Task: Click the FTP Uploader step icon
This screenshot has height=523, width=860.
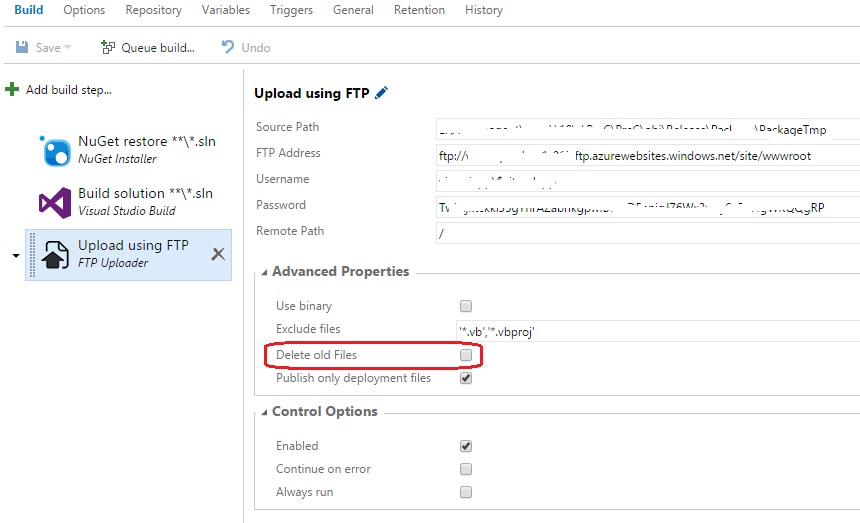Action: tap(54, 254)
